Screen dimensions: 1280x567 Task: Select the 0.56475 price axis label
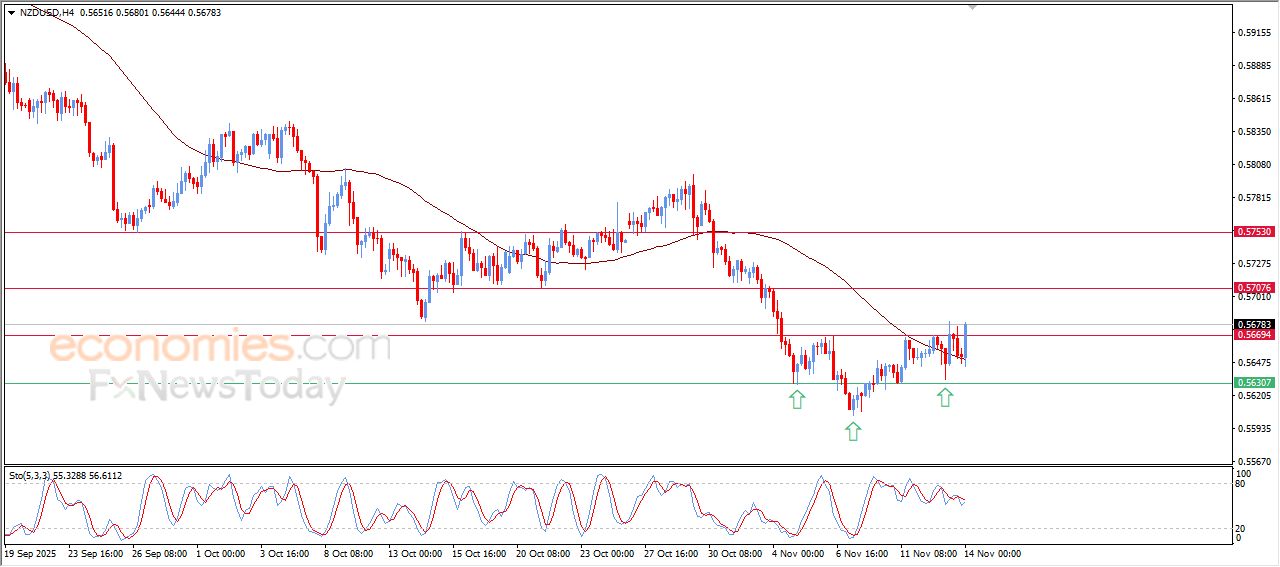click(1254, 363)
